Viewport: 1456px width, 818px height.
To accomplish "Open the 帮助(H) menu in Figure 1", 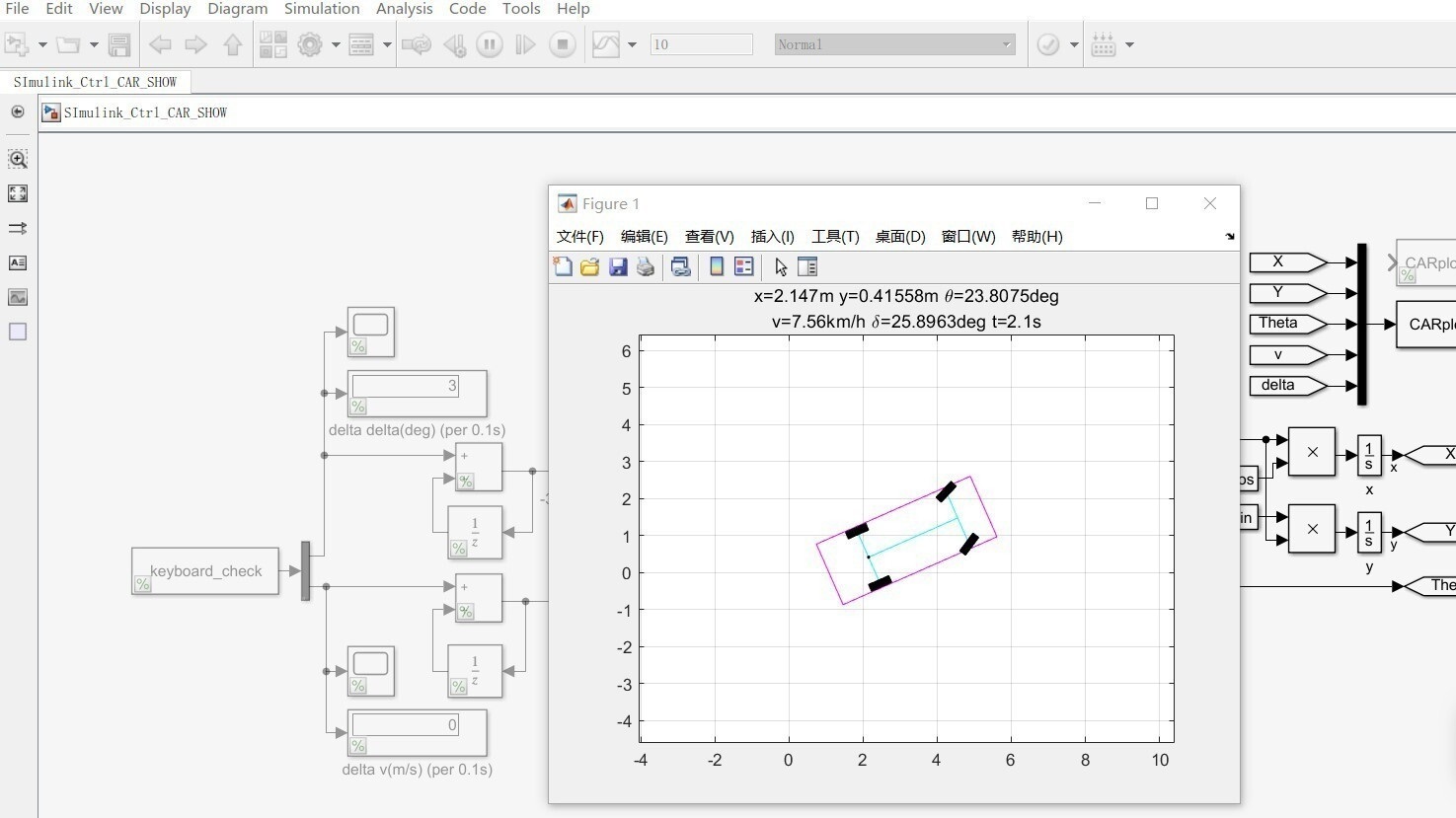I will click(x=1037, y=237).
